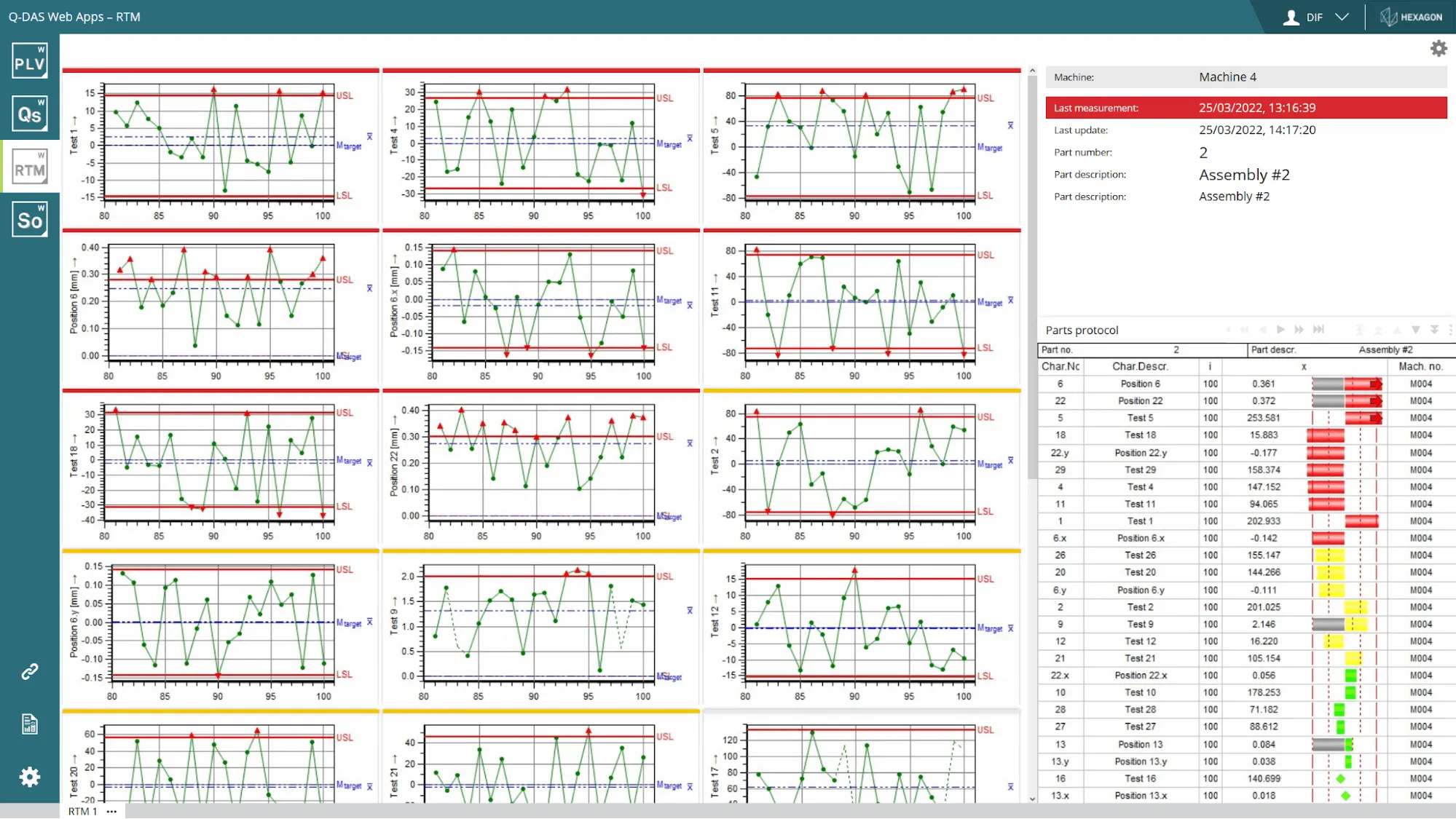Image resolution: width=1456 pixels, height=819 pixels.
Task: Select the Test 12 control chart
Action: point(862,630)
